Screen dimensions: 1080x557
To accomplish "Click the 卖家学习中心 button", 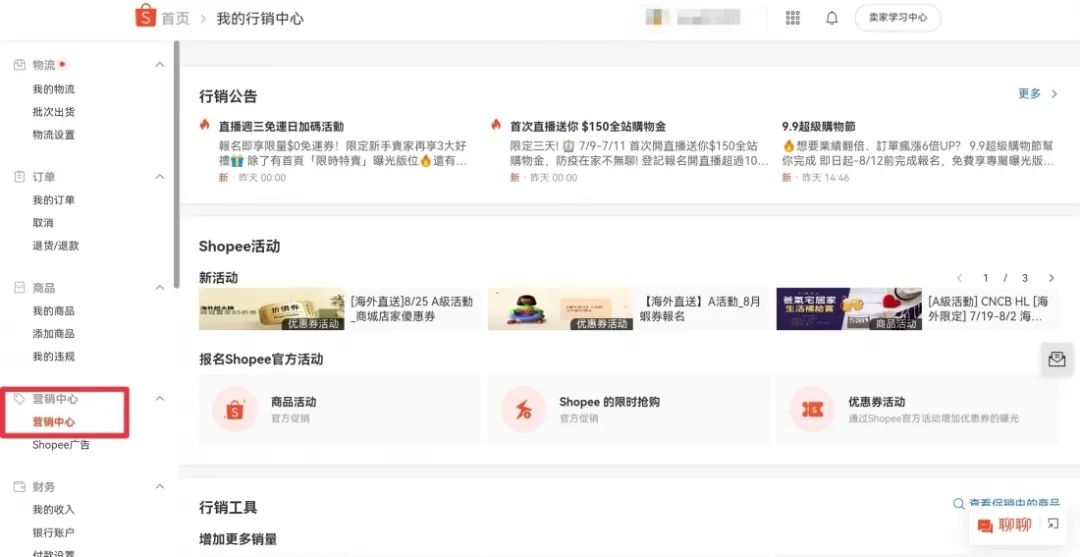I will pyautogui.click(x=897, y=18).
